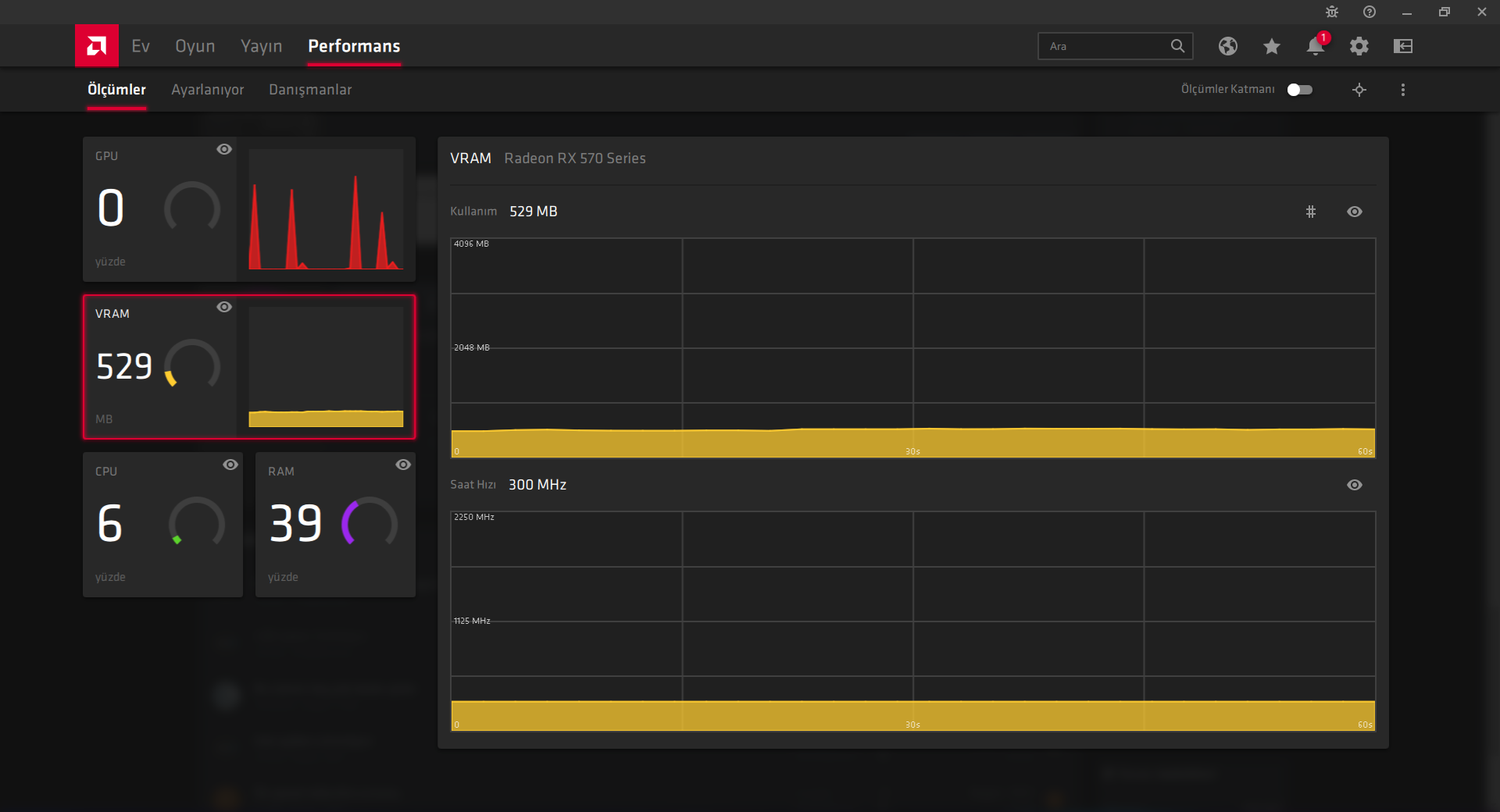Select the Ölçümler sub-tab

(x=116, y=90)
